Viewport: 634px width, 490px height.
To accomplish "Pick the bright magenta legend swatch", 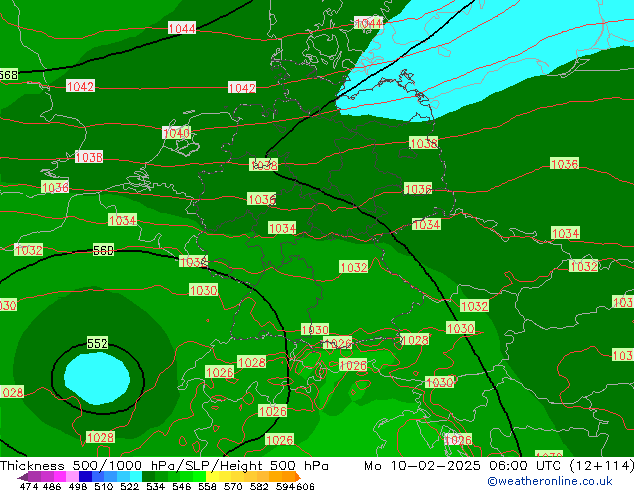I will click(59, 476).
